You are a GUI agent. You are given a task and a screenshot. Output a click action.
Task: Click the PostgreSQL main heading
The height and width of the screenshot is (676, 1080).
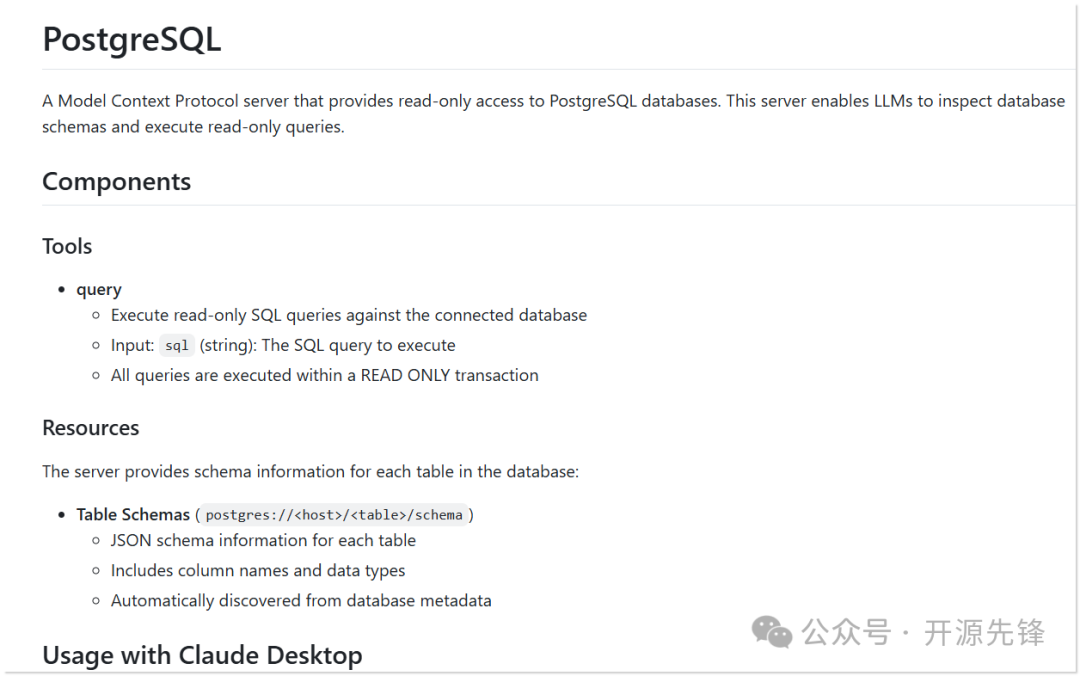(132, 39)
